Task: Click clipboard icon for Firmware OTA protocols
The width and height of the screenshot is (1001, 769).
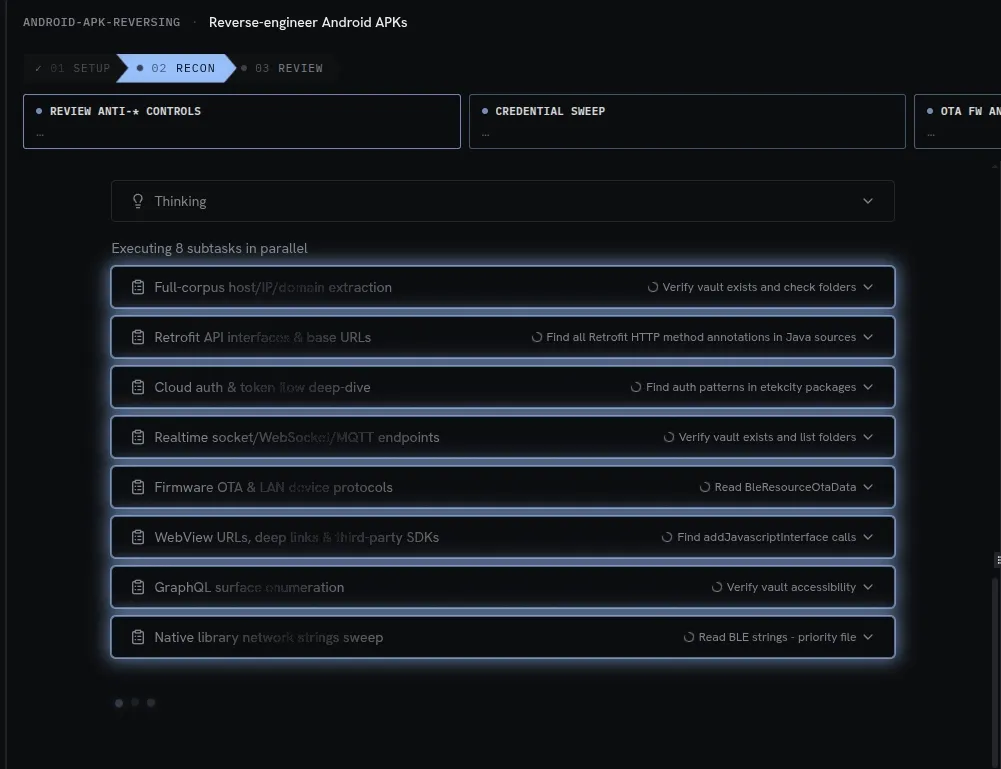Action: tap(138, 487)
